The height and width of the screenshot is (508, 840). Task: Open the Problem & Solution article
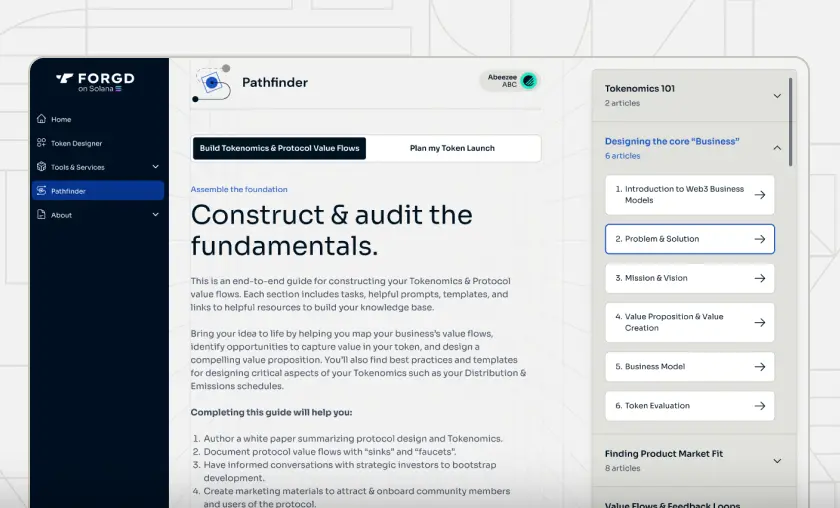(x=689, y=239)
